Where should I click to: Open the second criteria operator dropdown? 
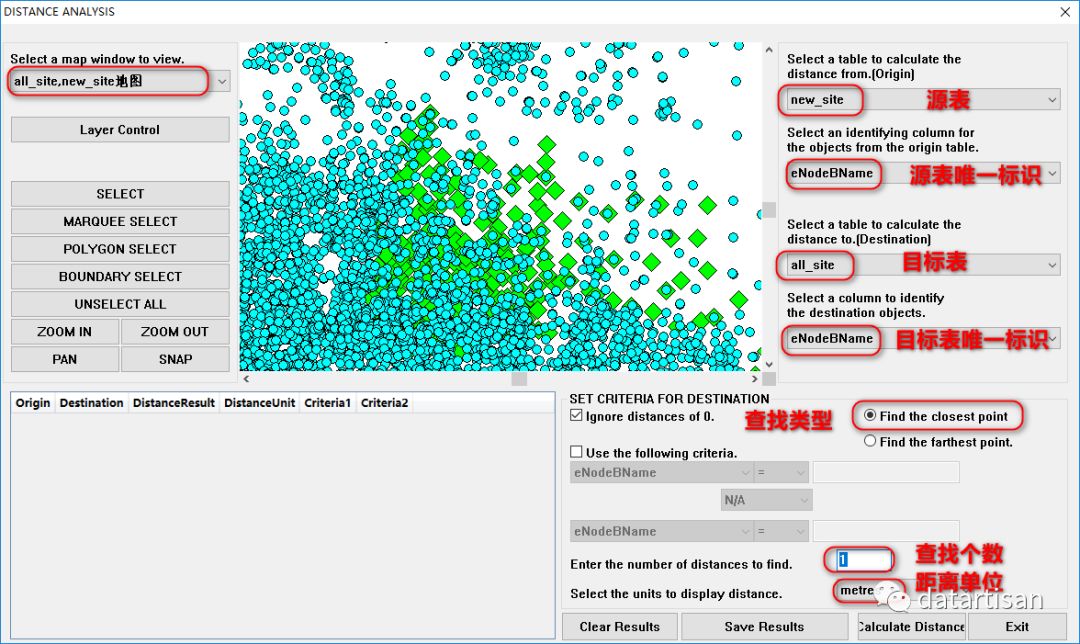pyautogui.click(x=782, y=532)
